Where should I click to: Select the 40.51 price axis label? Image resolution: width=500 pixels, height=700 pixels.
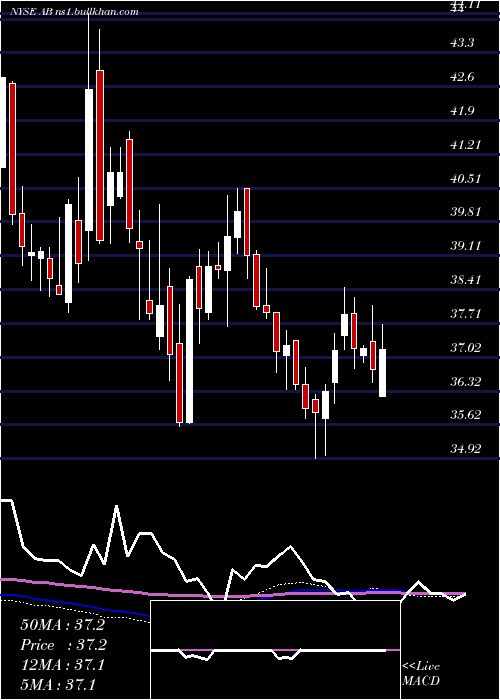tap(465, 179)
